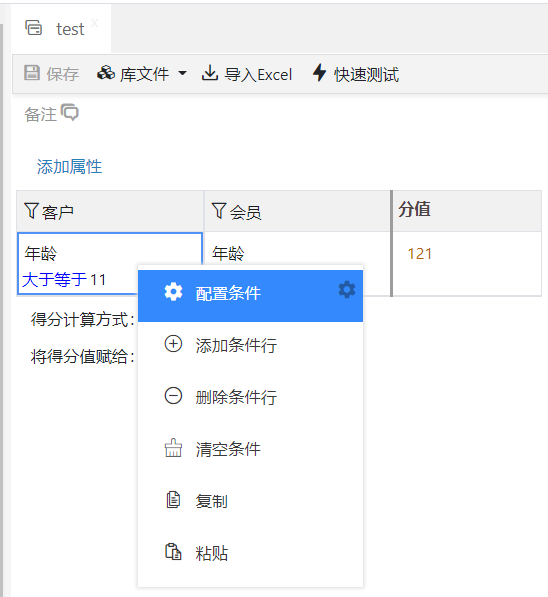Click the save floppy disk icon
This screenshot has width=548, height=597.
[32, 73]
